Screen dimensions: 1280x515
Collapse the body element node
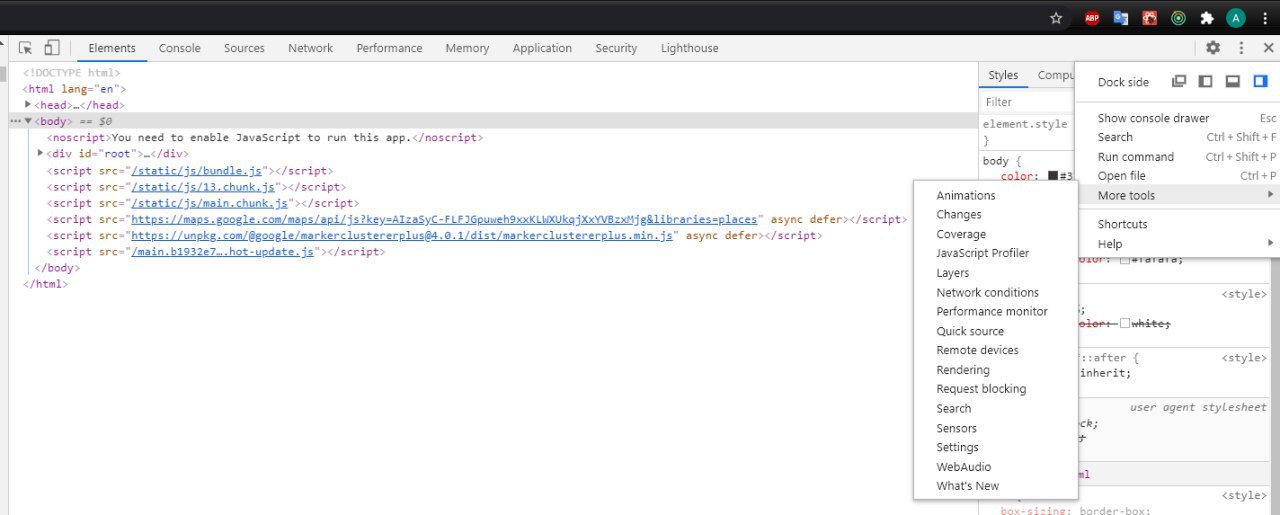click(x=29, y=121)
